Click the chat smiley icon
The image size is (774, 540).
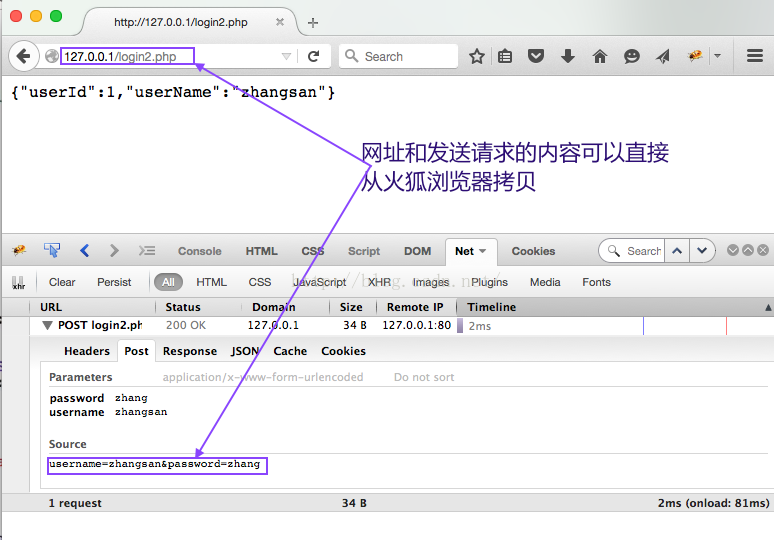[632, 56]
